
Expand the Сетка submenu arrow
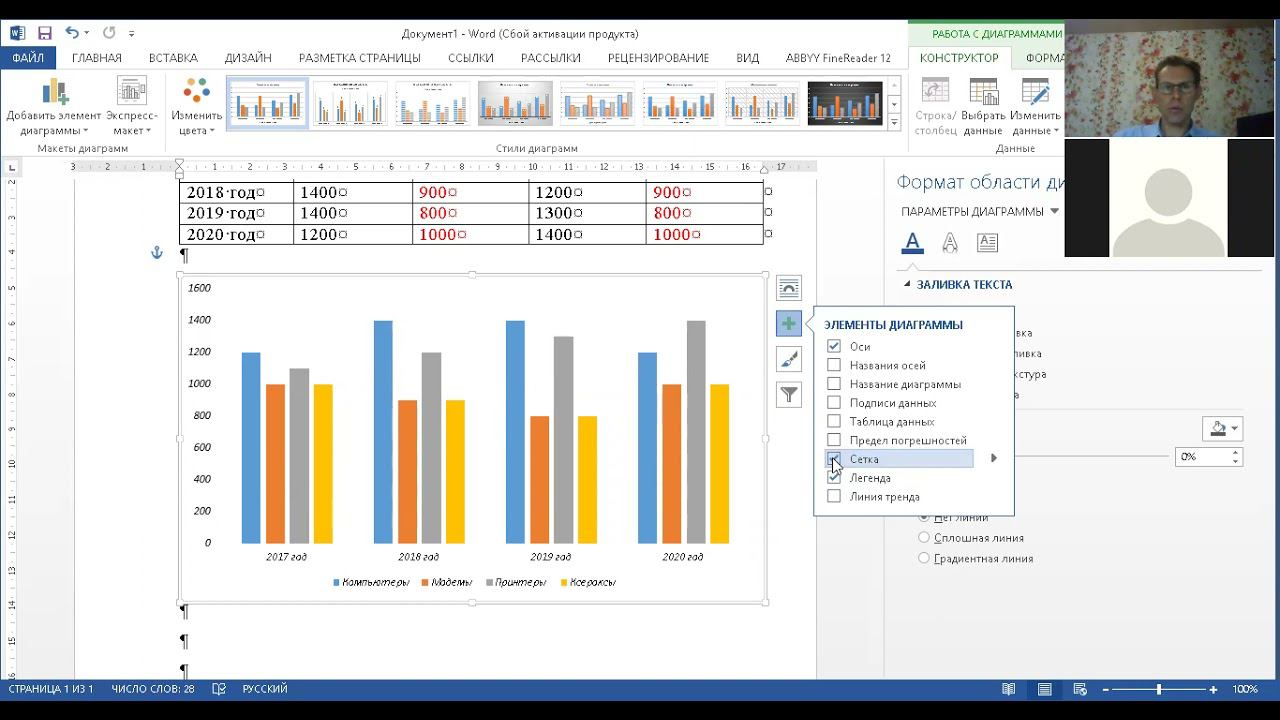pyautogui.click(x=993, y=459)
